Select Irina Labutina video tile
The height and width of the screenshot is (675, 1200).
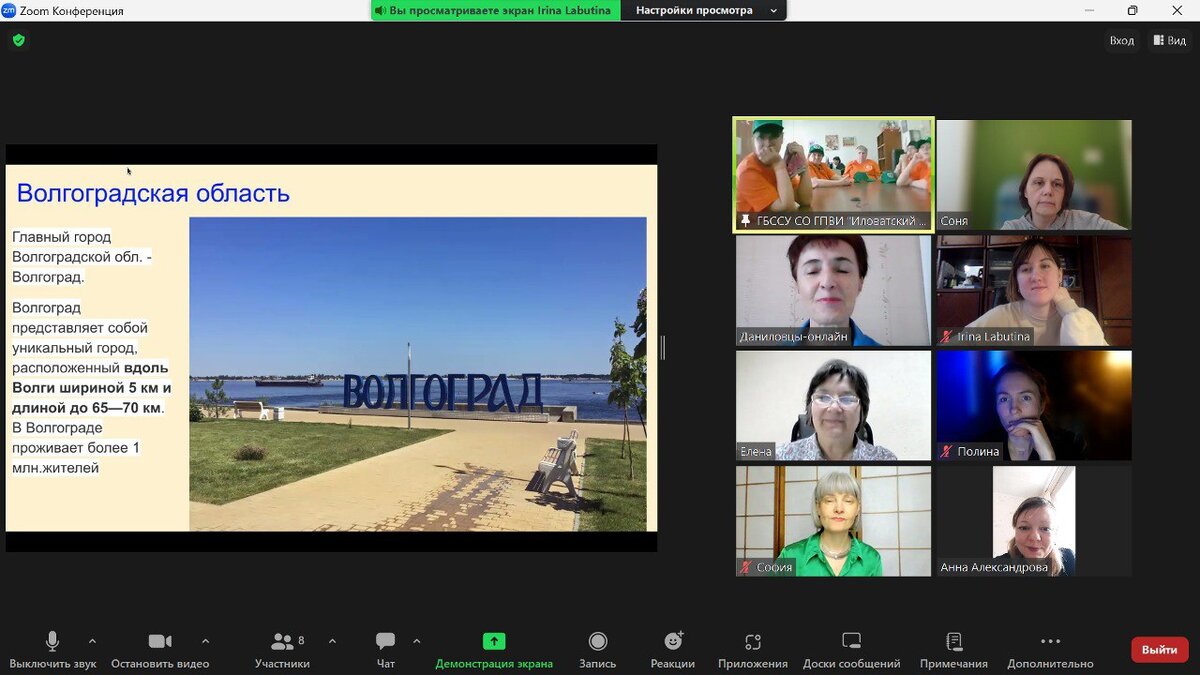[1034, 291]
